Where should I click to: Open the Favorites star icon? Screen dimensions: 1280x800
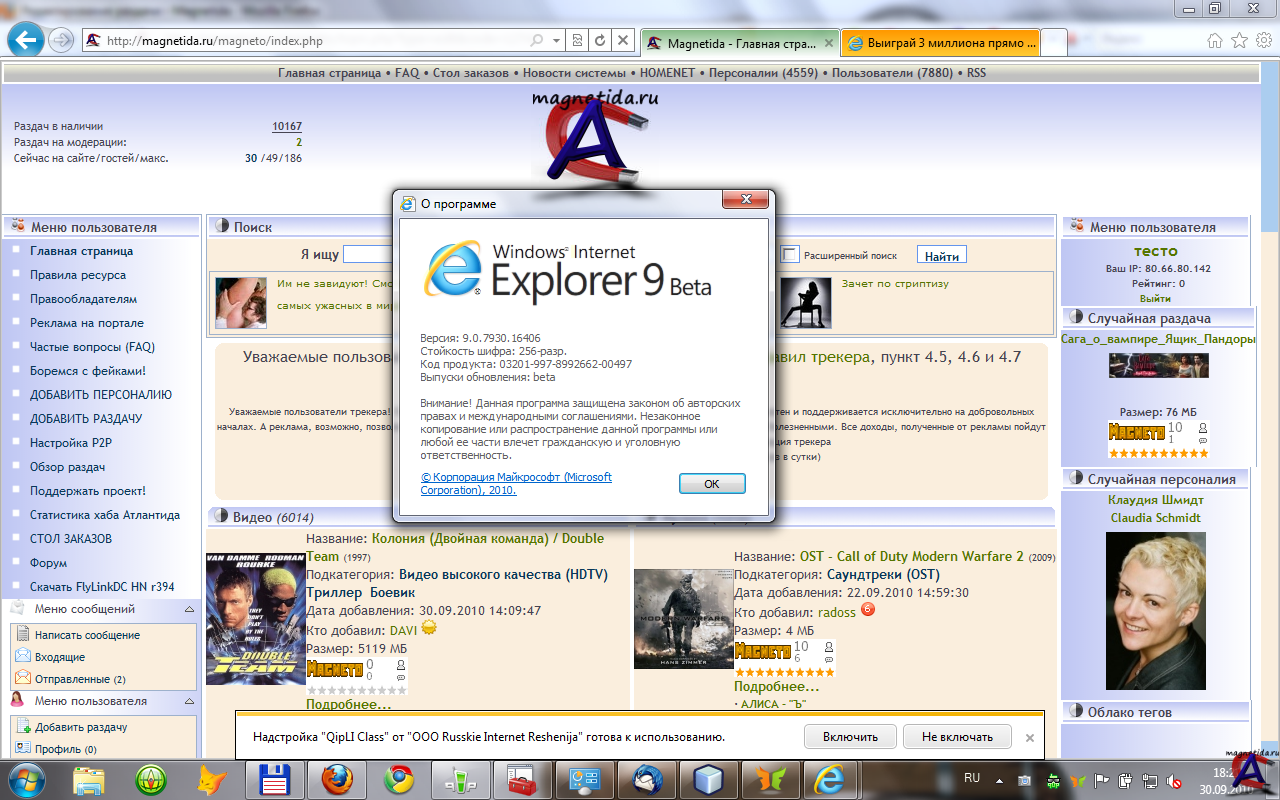[1239, 41]
